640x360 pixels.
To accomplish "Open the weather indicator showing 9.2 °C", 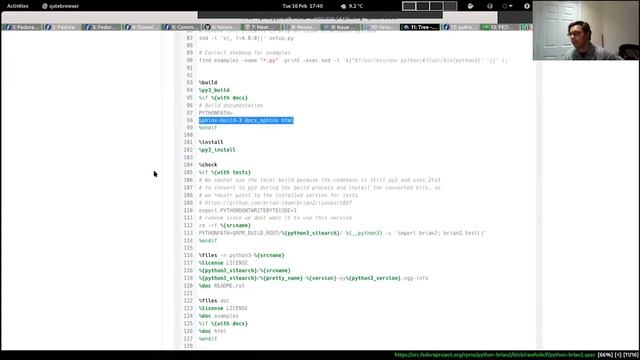I will click(x=351, y=6).
